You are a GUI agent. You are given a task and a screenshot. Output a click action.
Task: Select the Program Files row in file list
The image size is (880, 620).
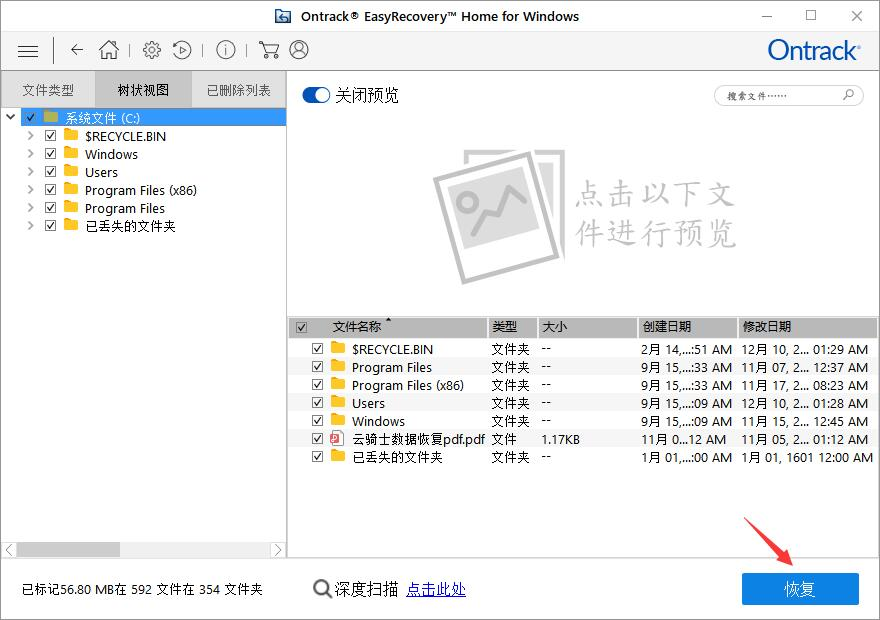click(x=583, y=367)
